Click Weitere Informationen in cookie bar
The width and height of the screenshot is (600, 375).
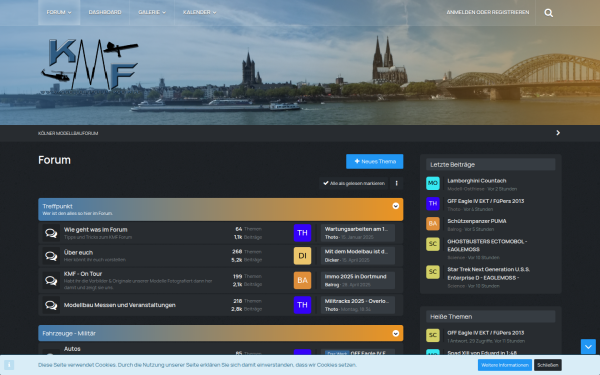pyautogui.click(x=505, y=365)
